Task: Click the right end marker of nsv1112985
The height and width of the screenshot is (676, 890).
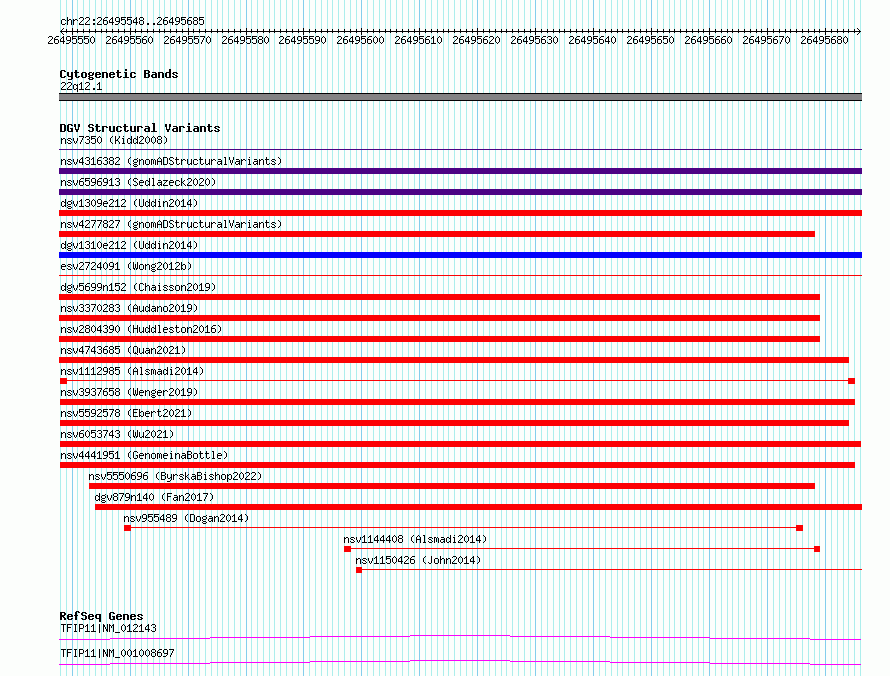Action: (851, 381)
